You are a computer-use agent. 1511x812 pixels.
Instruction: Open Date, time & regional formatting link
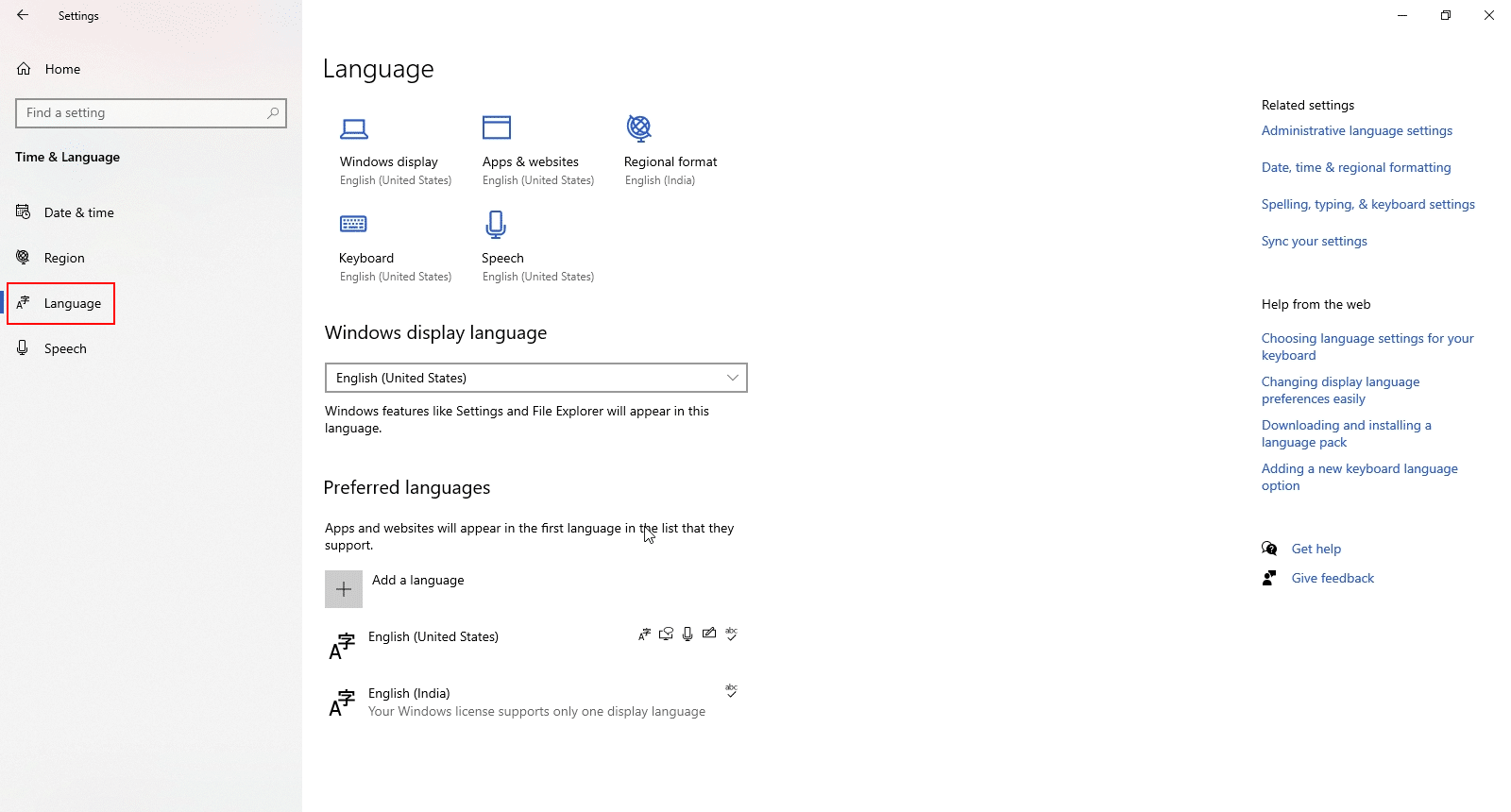pos(1356,168)
